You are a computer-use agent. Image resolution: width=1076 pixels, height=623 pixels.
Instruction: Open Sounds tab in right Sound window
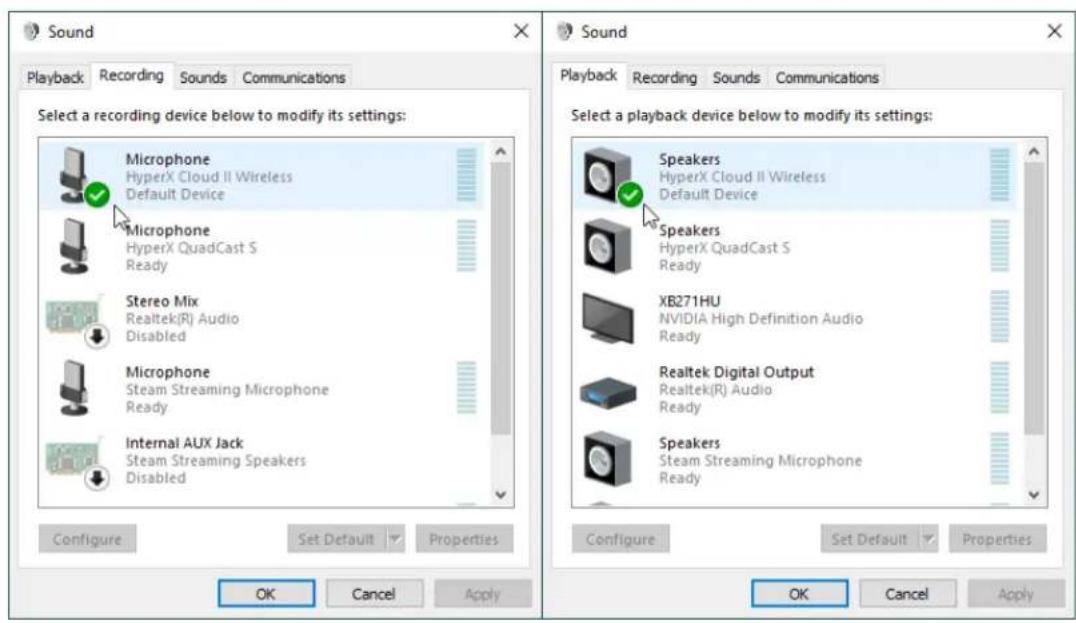click(x=736, y=78)
